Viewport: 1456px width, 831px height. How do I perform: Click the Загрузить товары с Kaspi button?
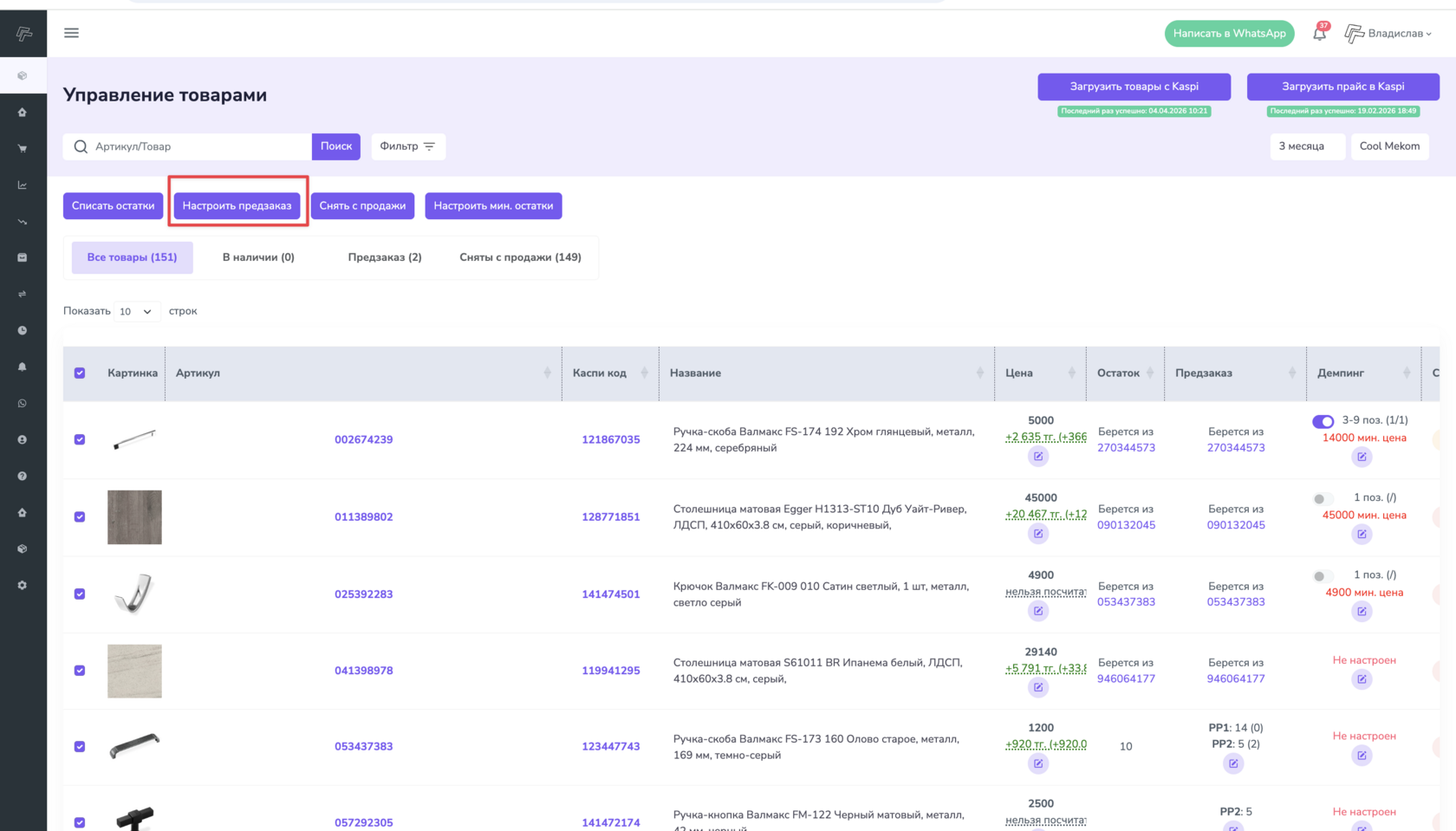click(1134, 87)
